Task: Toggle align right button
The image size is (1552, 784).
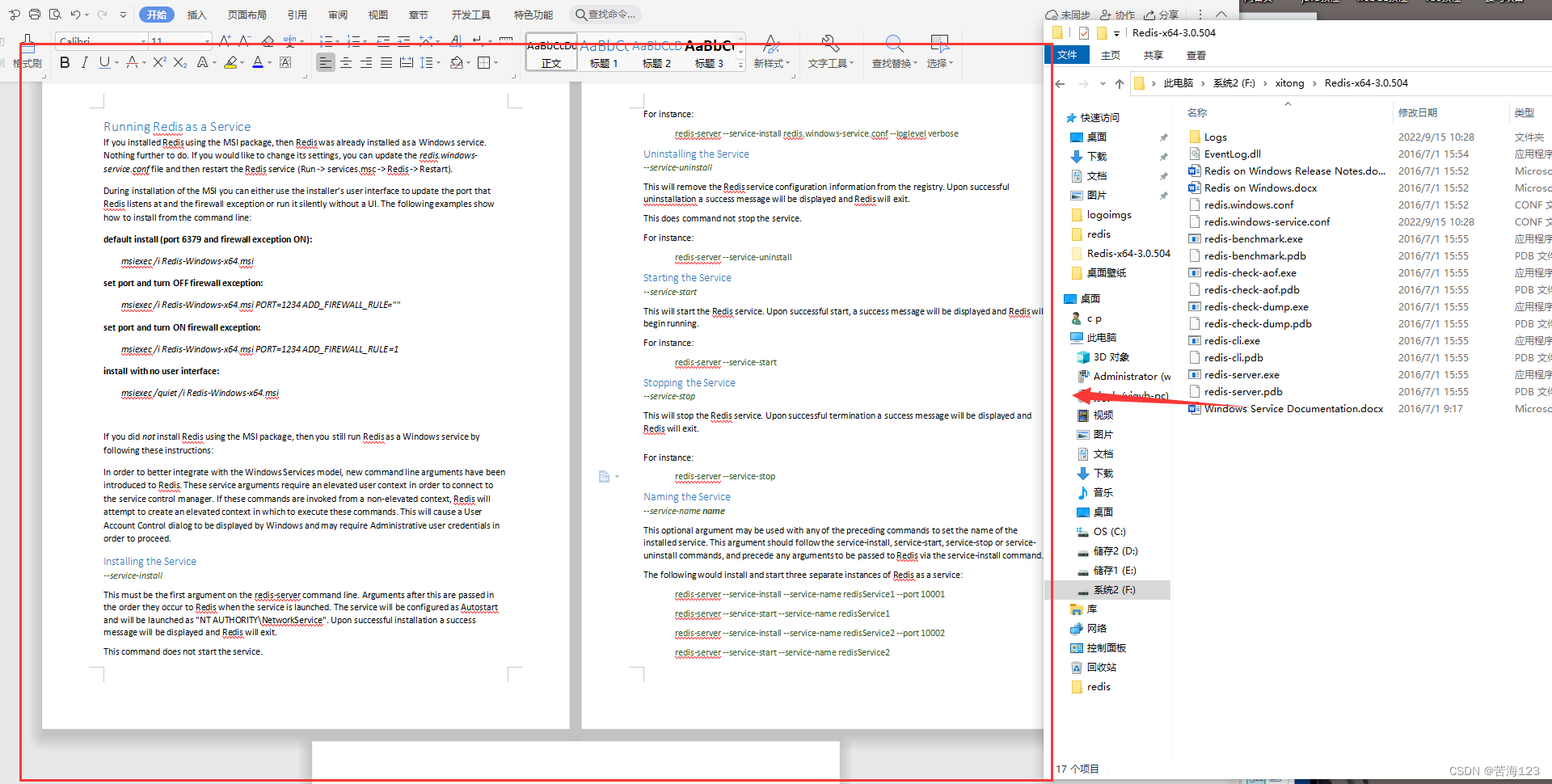Action: (x=366, y=62)
